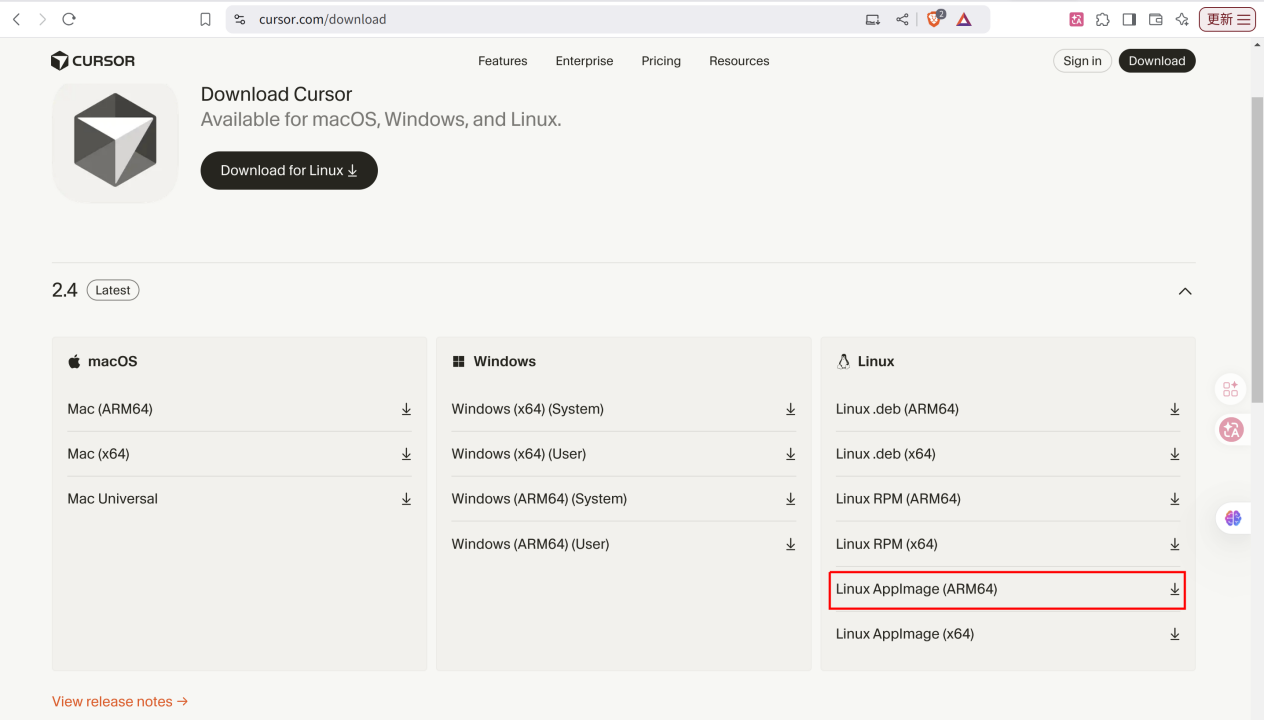Collapse the 2.4 version section chevron
Viewport: 1264px width, 720px height.
tap(1185, 291)
